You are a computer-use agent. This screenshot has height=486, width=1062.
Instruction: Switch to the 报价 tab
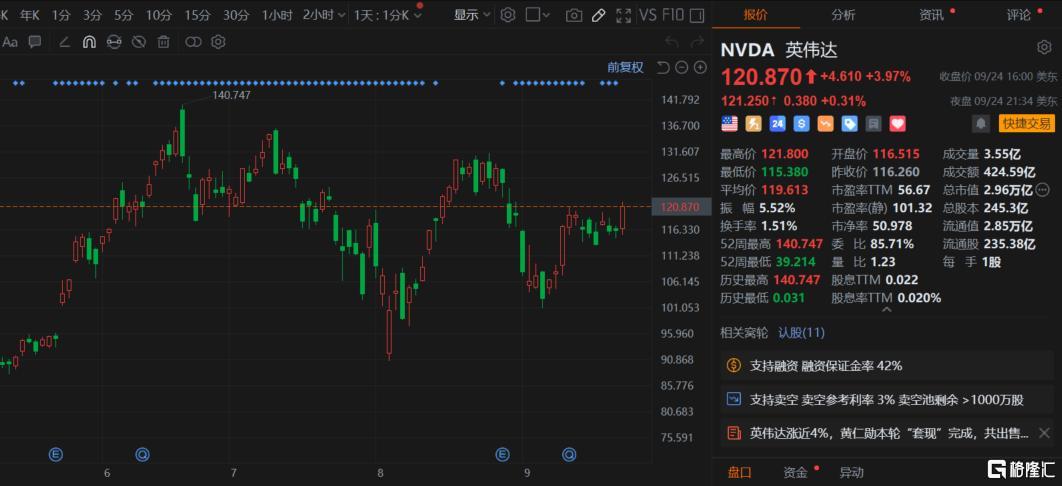[x=756, y=15]
